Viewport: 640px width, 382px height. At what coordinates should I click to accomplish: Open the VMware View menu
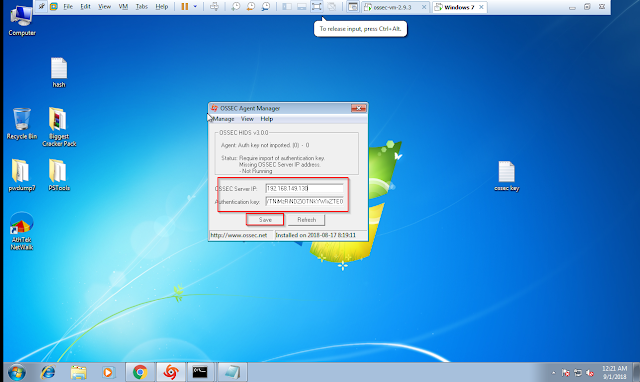click(x=104, y=7)
